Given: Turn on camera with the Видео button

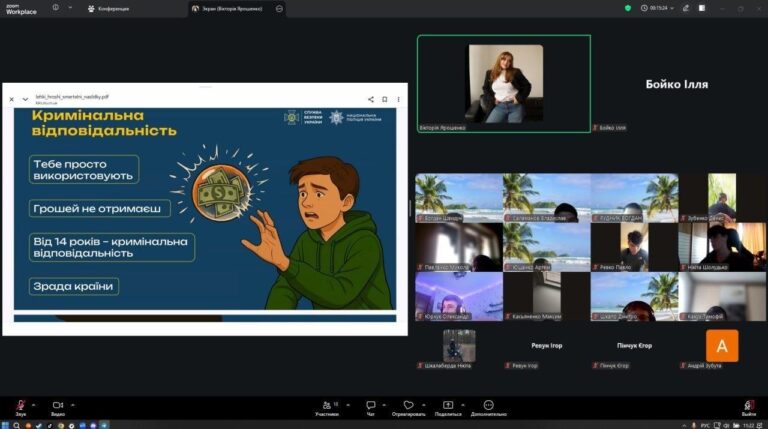Looking at the screenshot, I should 57,406.
